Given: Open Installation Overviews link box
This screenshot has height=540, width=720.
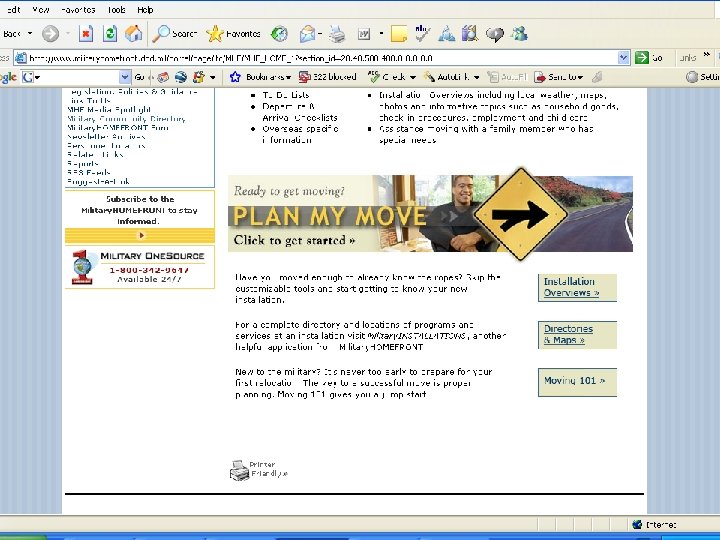Looking at the screenshot, I should point(577,287).
